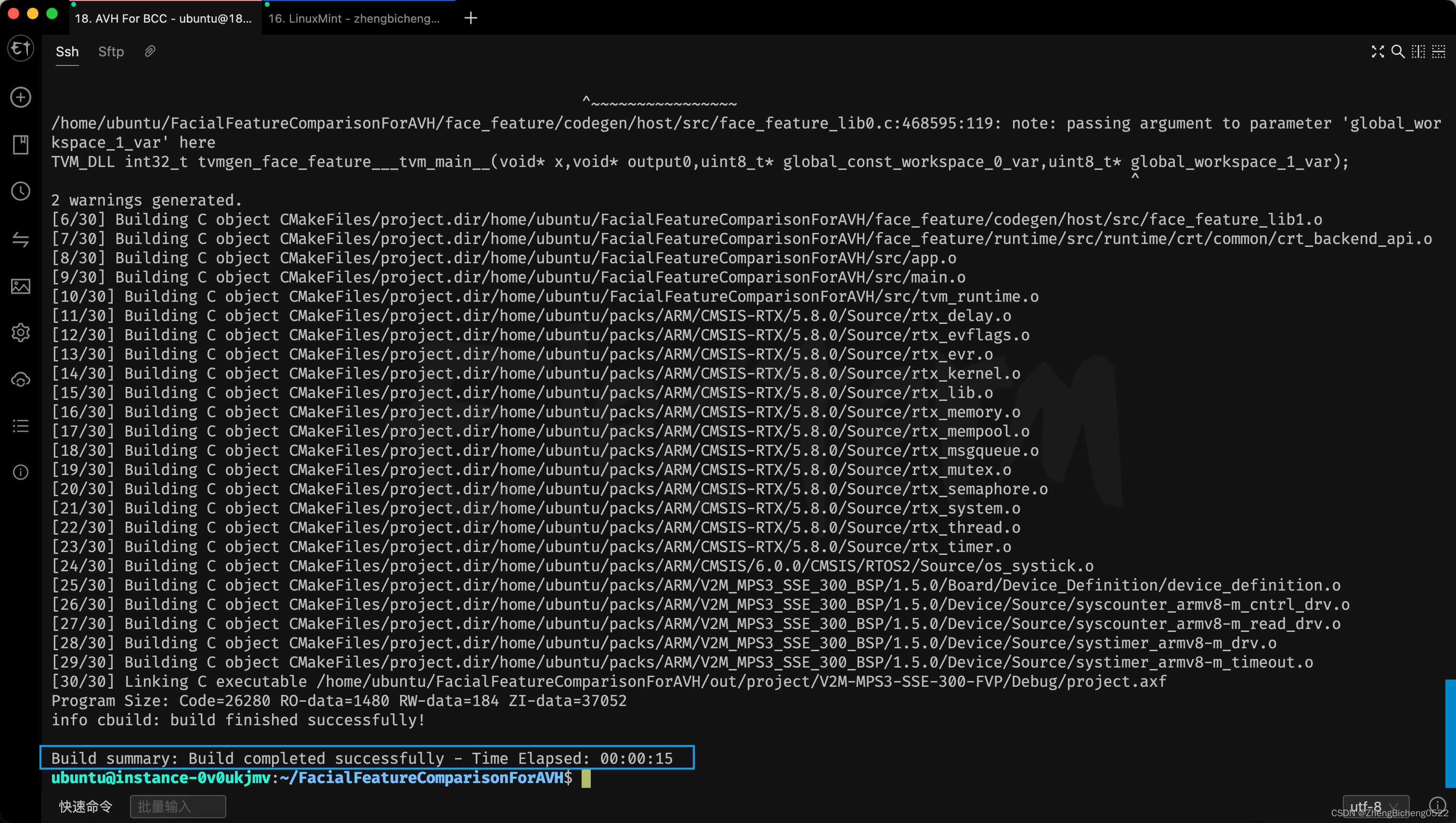The image size is (1456, 823).
Task: Click the new tab plus button
Action: point(470,18)
